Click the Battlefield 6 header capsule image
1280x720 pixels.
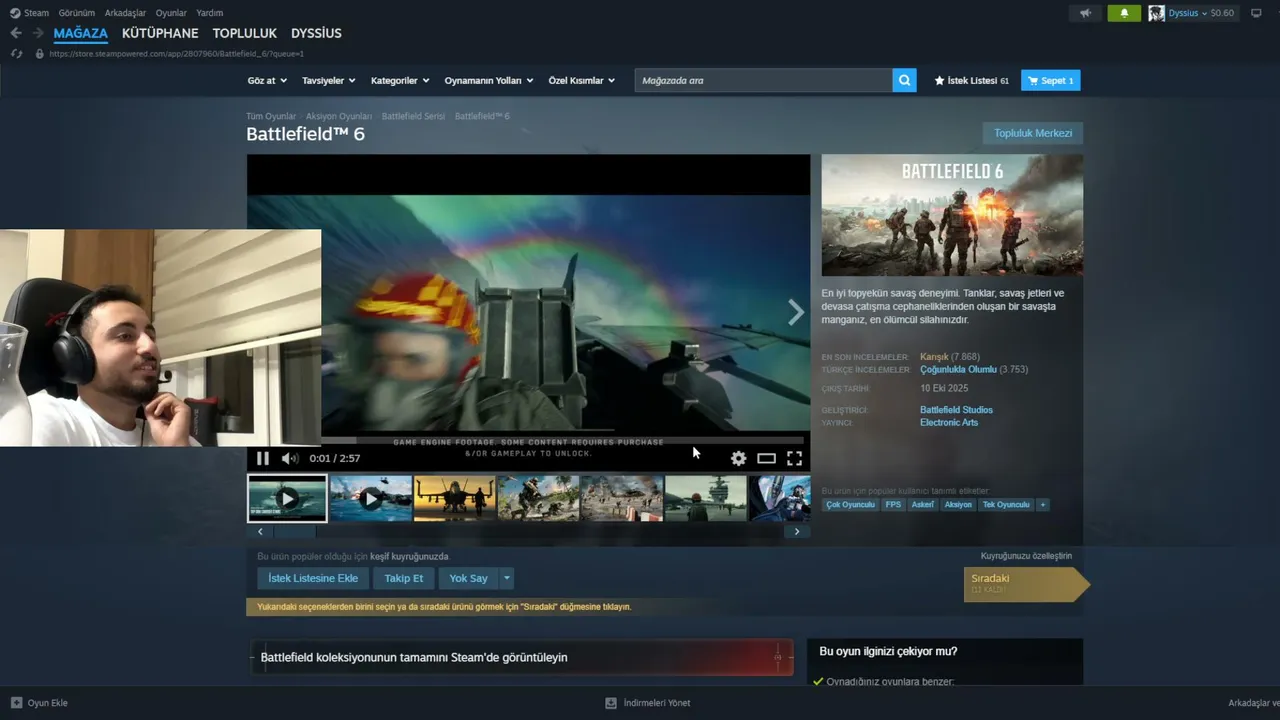(x=952, y=215)
